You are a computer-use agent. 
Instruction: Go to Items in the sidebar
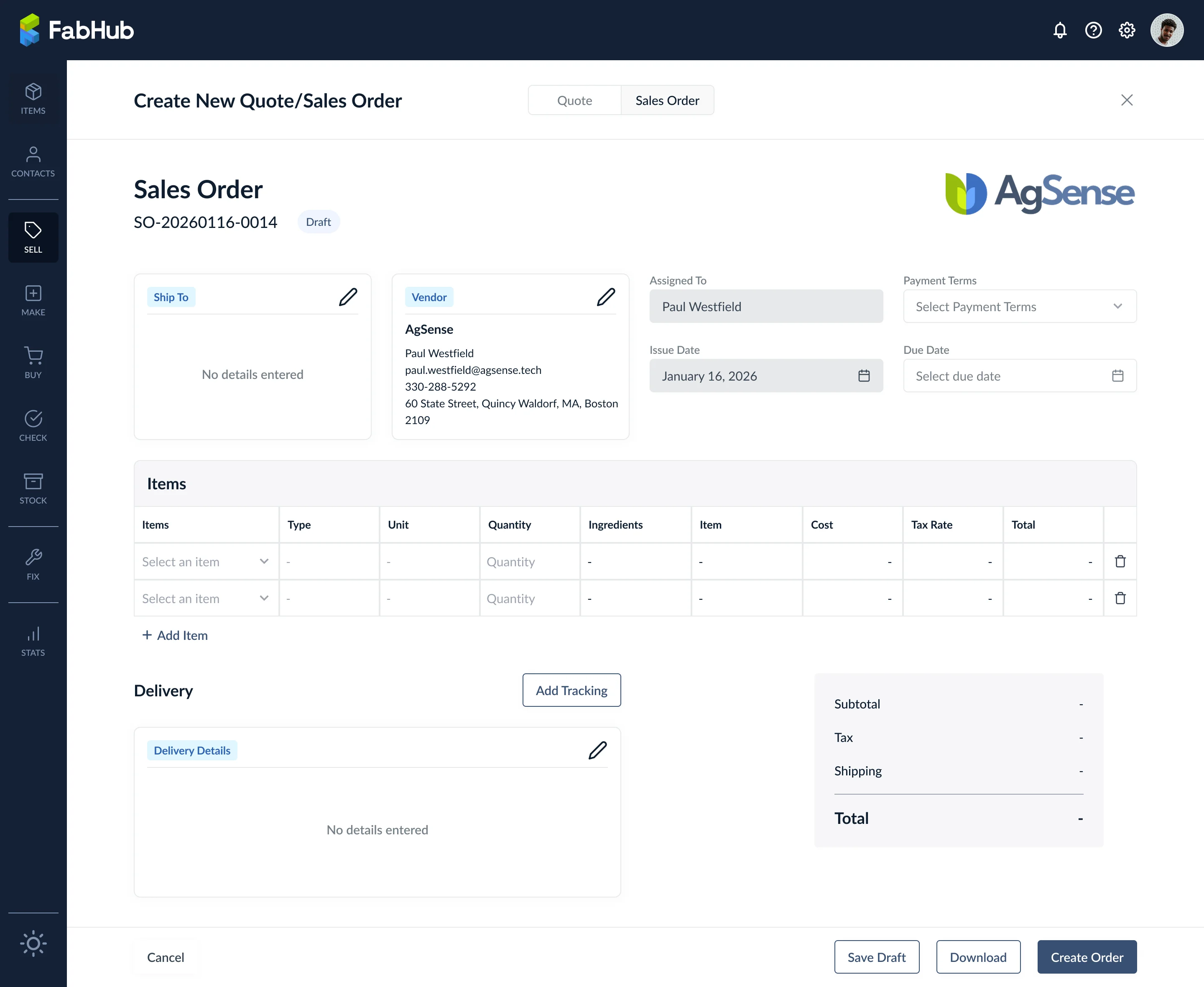[x=33, y=99]
